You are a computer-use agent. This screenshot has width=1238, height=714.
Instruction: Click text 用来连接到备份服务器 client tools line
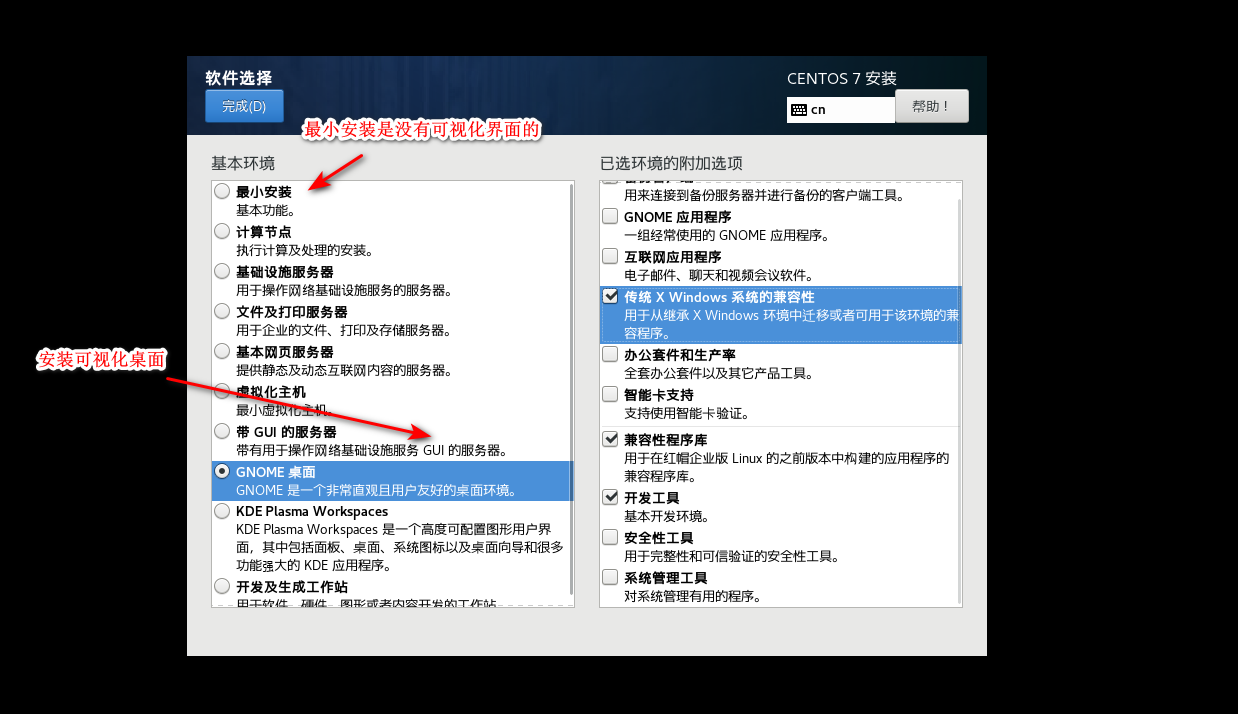[x=765, y=196]
